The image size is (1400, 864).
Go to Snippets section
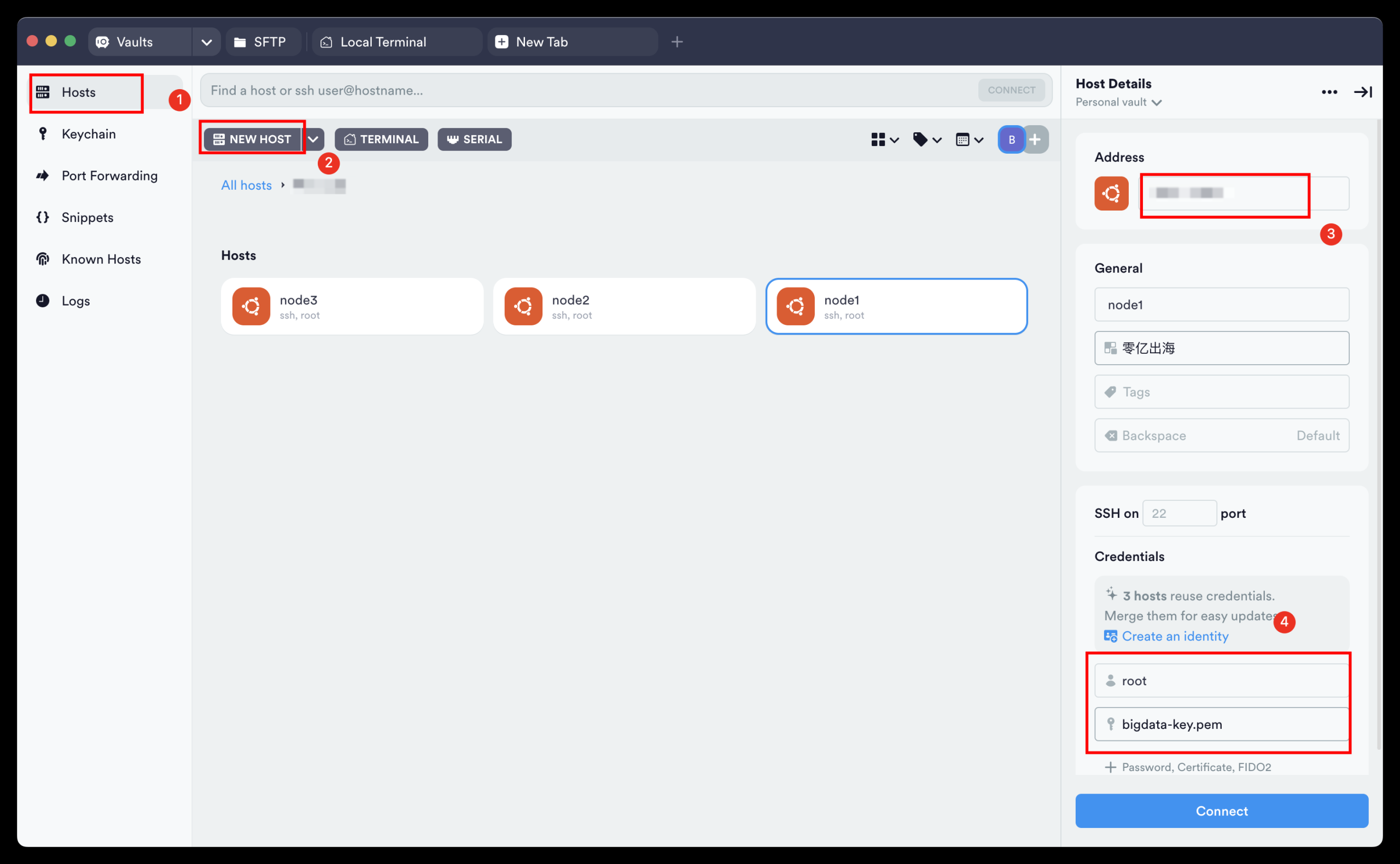pyautogui.click(x=87, y=217)
